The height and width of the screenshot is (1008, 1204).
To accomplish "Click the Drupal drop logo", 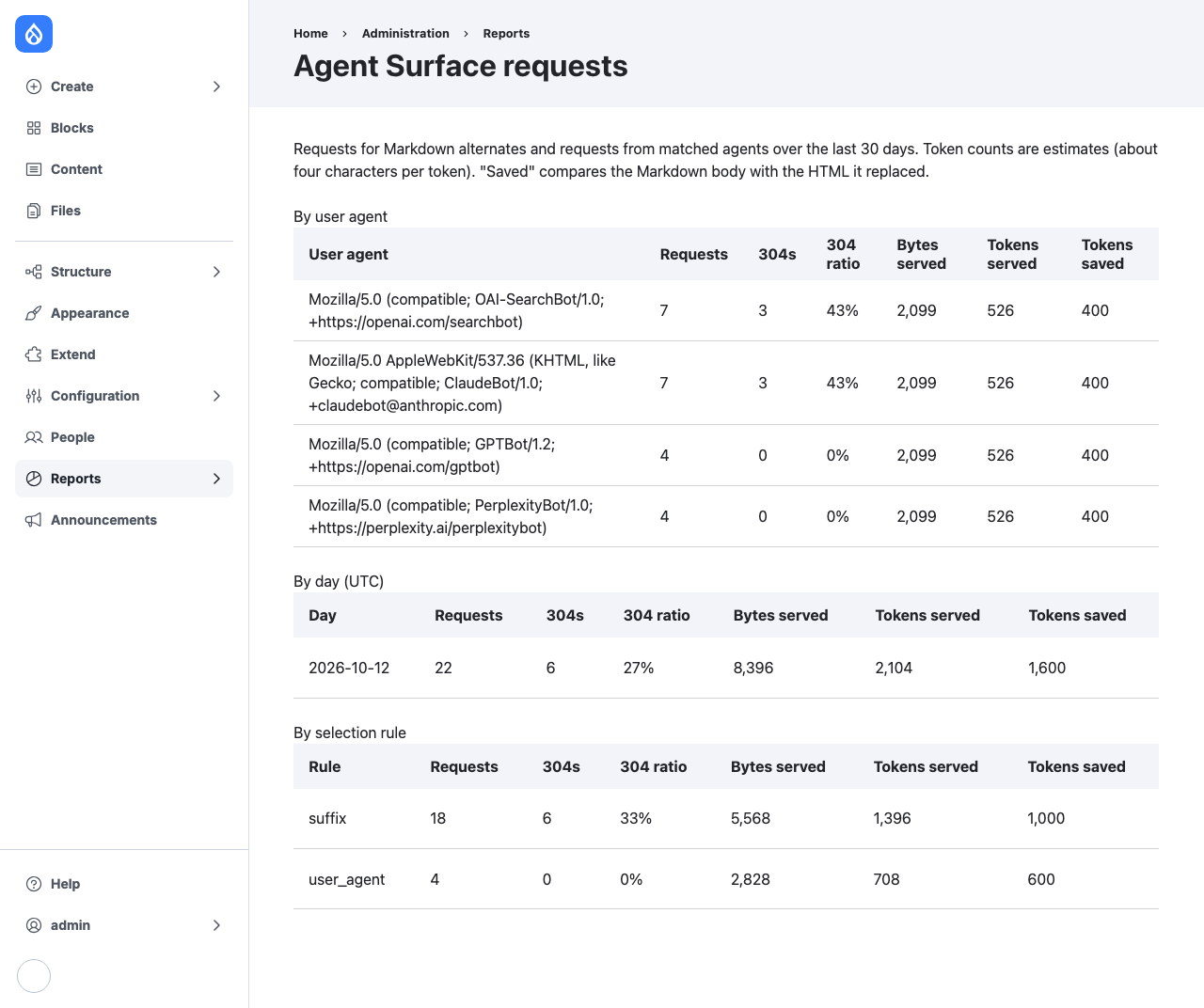I will pos(34,35).
